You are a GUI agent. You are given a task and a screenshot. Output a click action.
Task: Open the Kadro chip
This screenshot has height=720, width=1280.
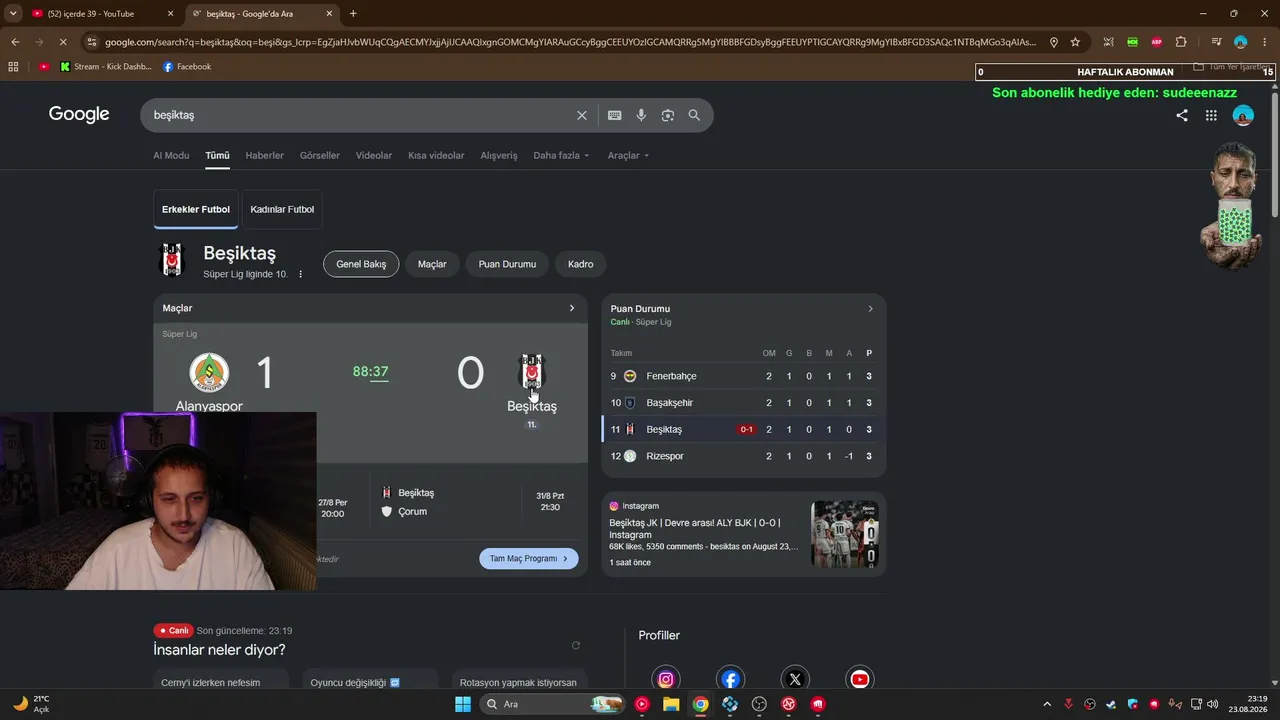click(x=581, y=264)
